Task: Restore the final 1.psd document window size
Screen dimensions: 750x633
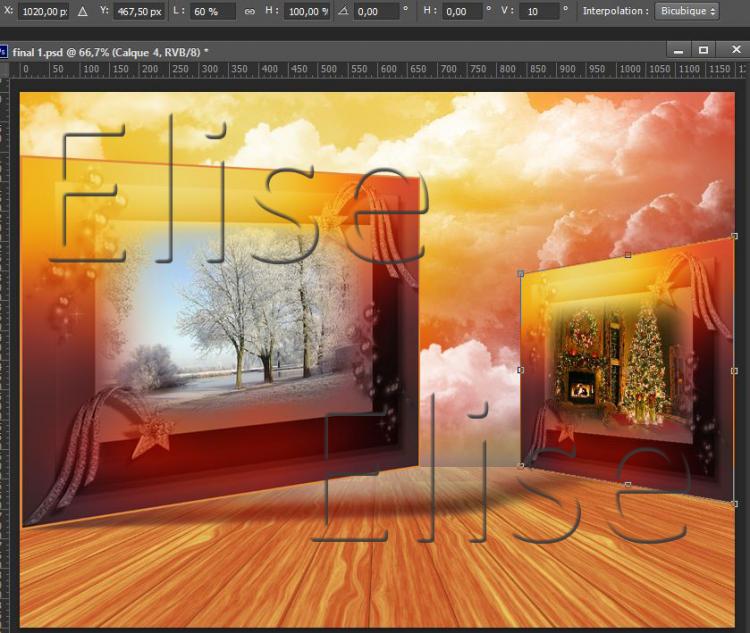Action: pos(703,50)
